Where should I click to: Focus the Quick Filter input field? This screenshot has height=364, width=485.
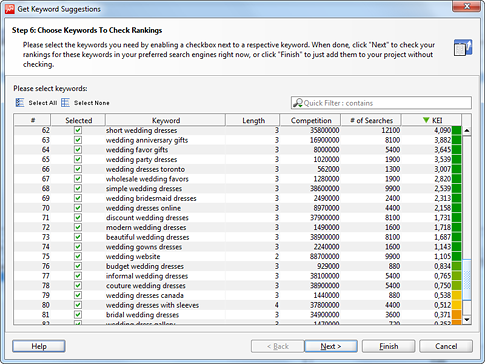[381, 103]
